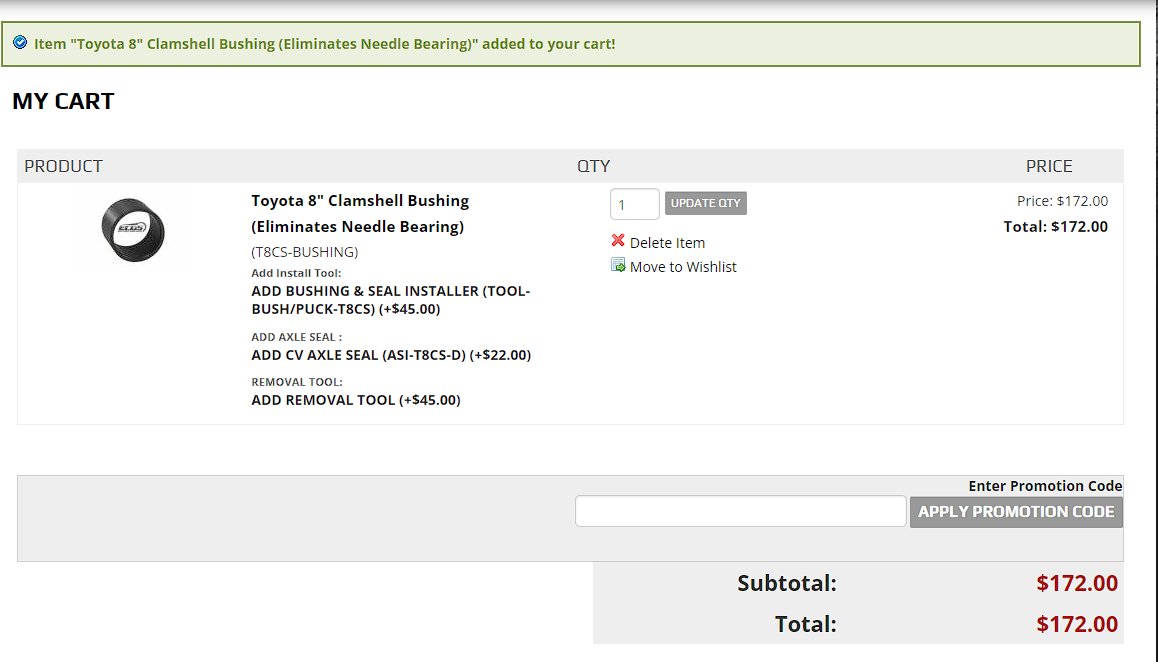Select the bold Total: $172.00 in the price column
Image resolution: width=1158 pixels, height=662 pixels.
tap(1055, 227)
